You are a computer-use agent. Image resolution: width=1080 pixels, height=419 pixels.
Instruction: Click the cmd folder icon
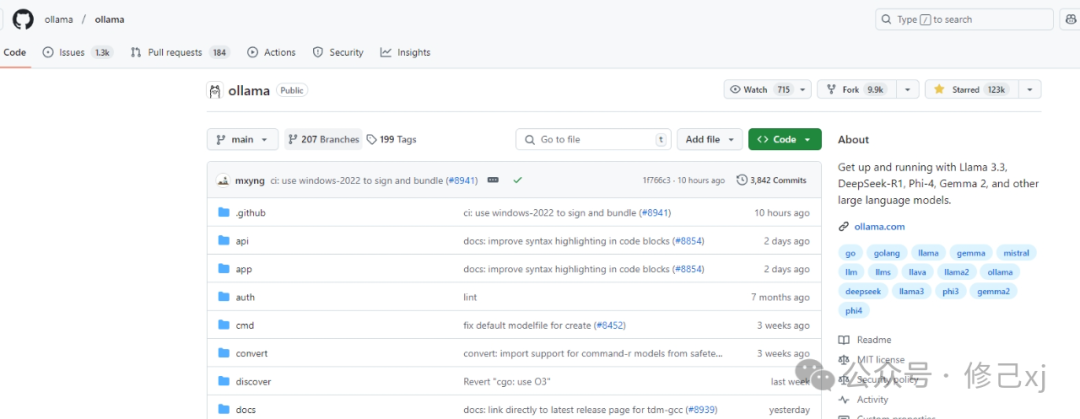(223, 325)
